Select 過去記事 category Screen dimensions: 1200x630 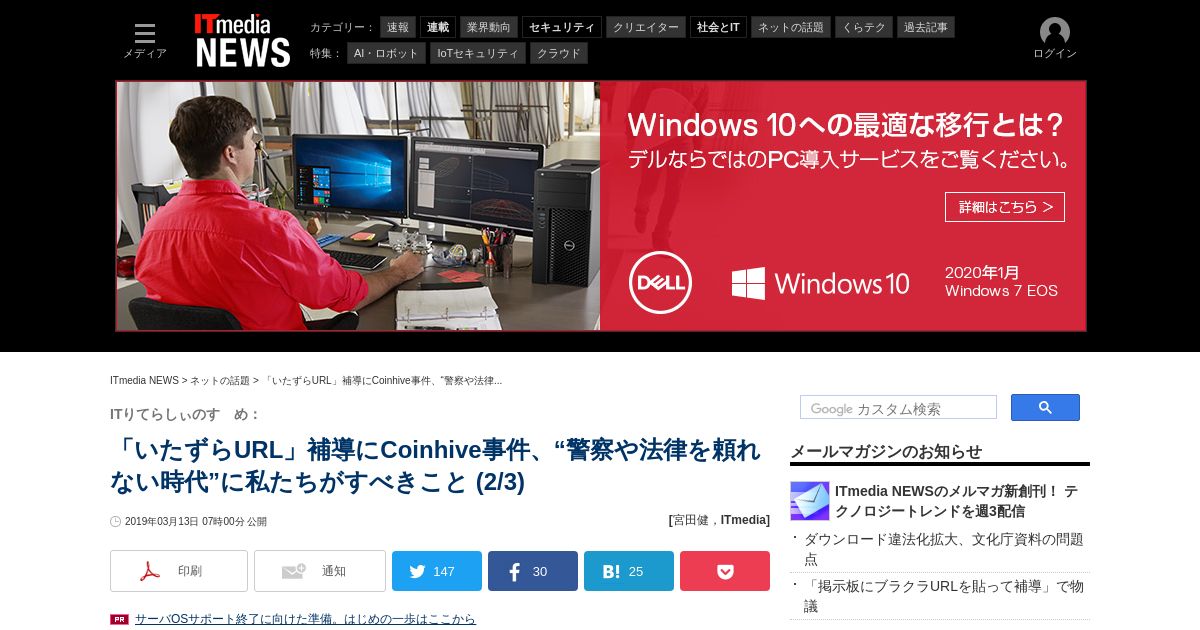pos(926,27)
